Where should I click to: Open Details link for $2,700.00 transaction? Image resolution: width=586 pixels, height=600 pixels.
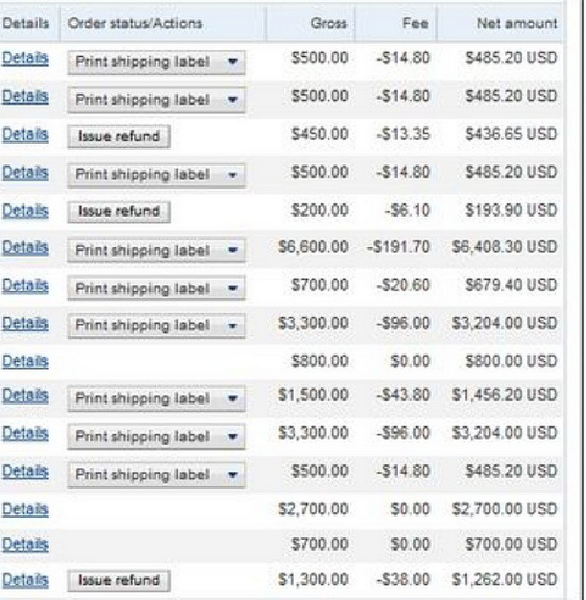click(x=25, y=509)
